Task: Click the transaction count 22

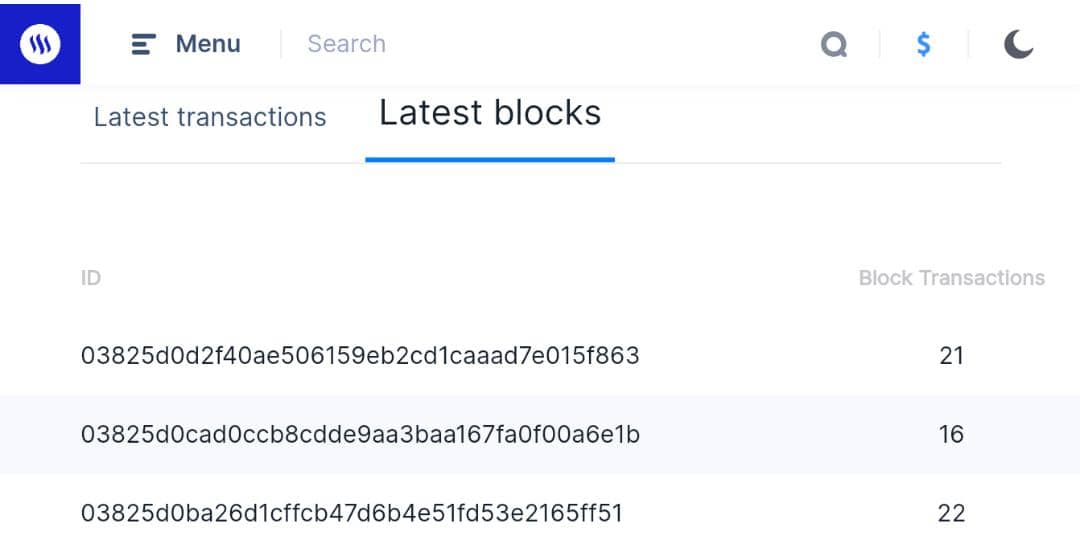Action: point(951,513)
